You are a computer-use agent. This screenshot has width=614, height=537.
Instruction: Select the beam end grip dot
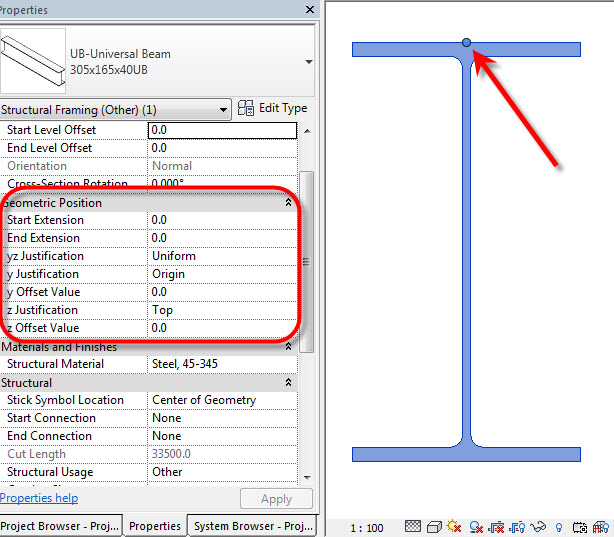466,42
